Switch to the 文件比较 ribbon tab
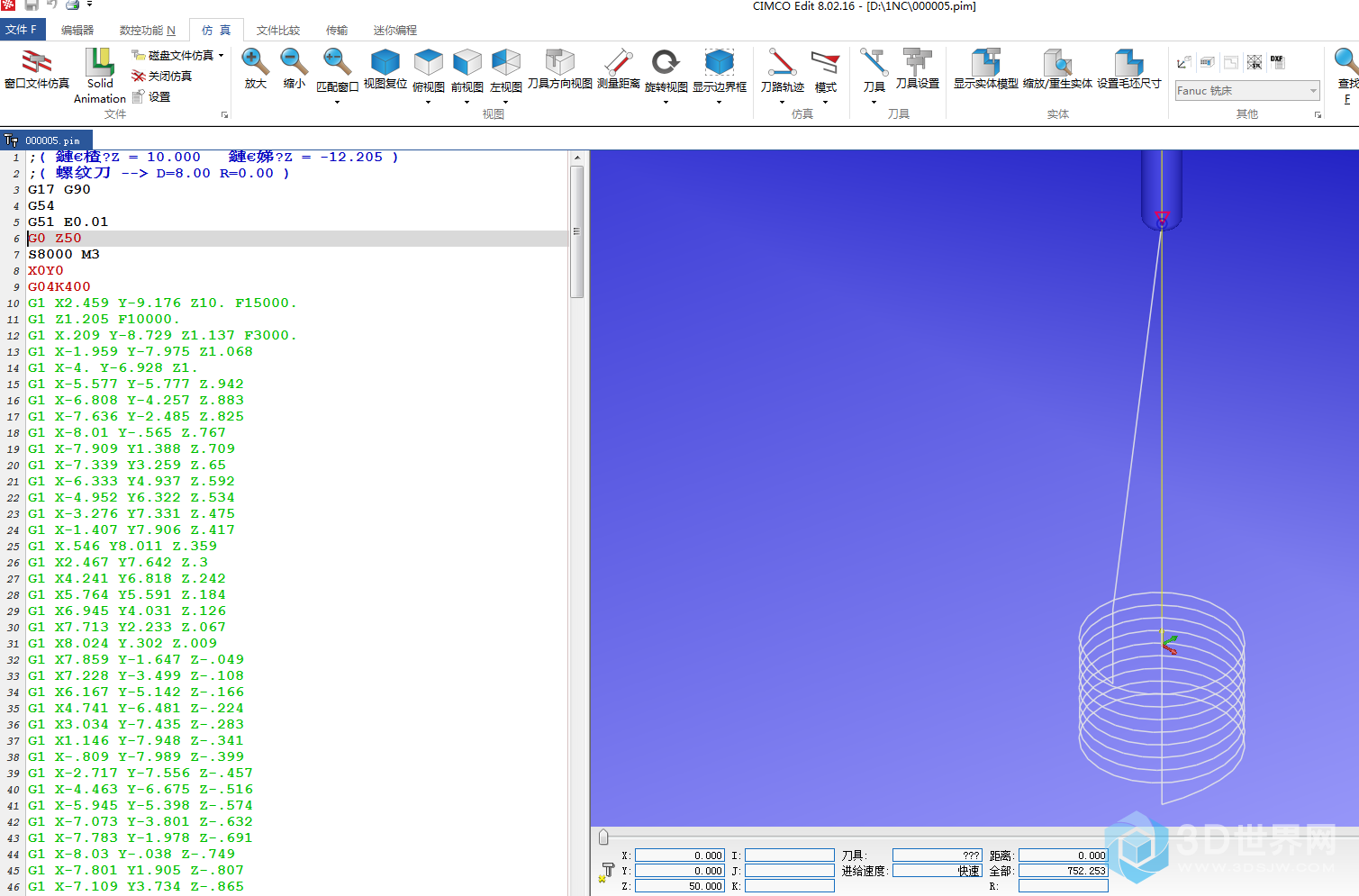1359x896 pixels. pos(278,30)
